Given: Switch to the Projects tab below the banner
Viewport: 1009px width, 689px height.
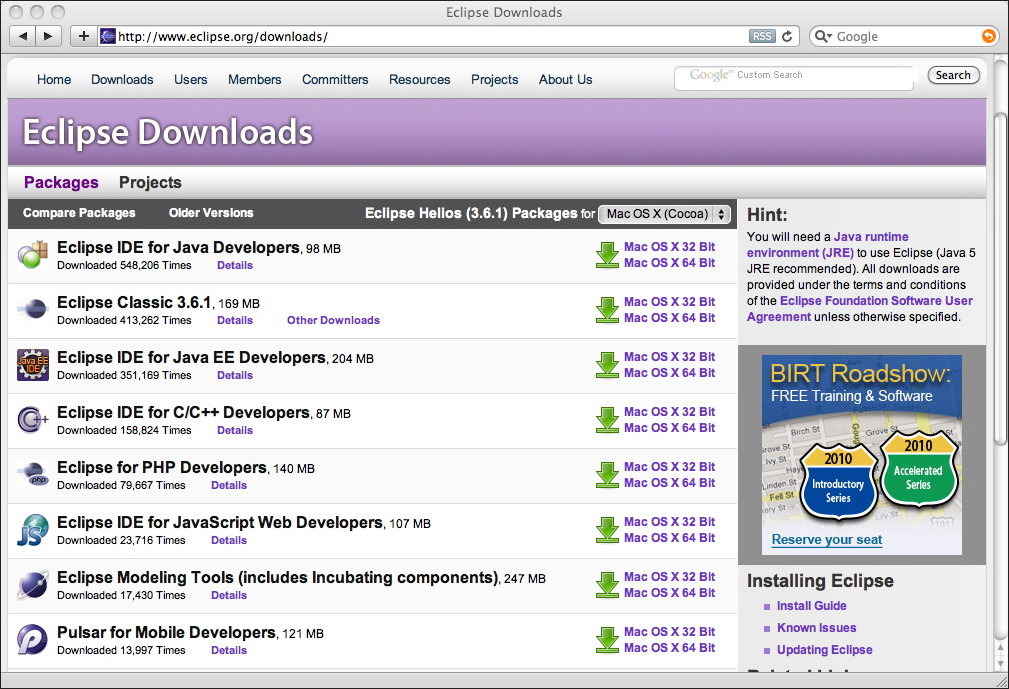Looking at the screenshot, I should tap(151, 182).
